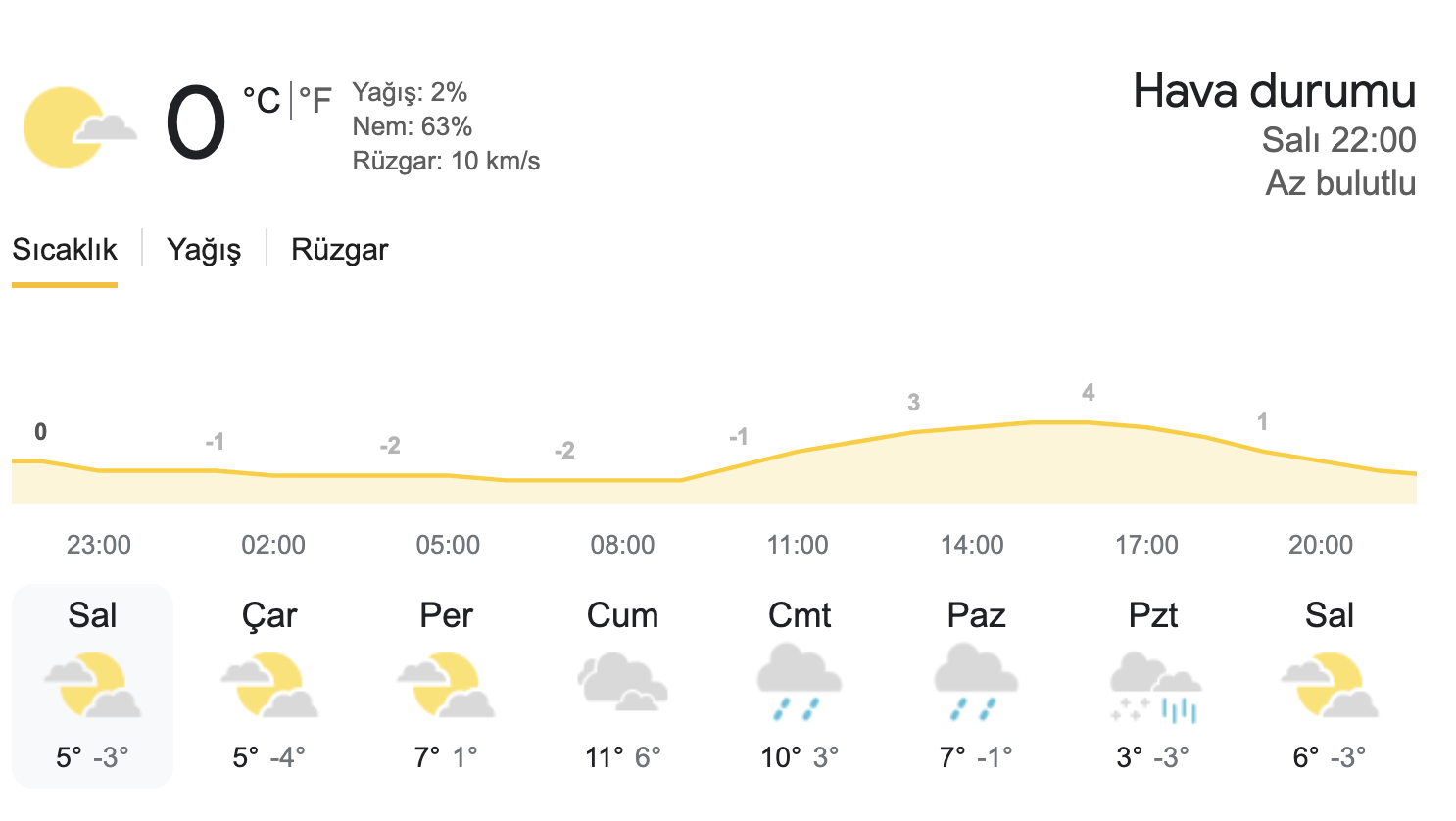Screen dimensions: 1456x821
Task: Select Çar forecast weather icon
Action: coord(269,685)
